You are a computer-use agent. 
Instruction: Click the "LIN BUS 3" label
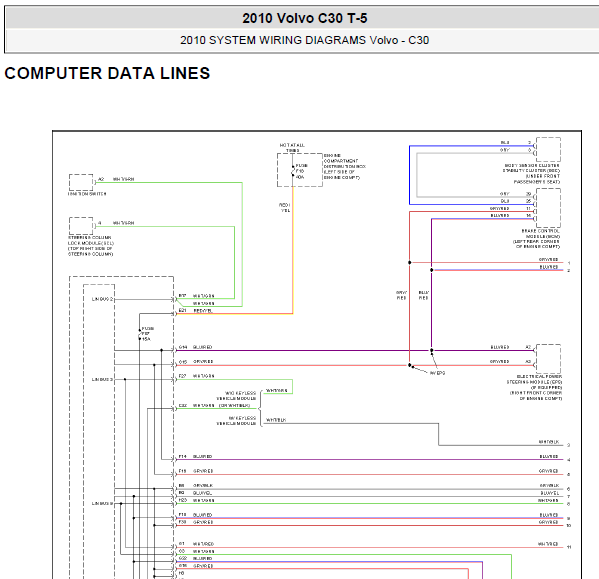[102, 379]
